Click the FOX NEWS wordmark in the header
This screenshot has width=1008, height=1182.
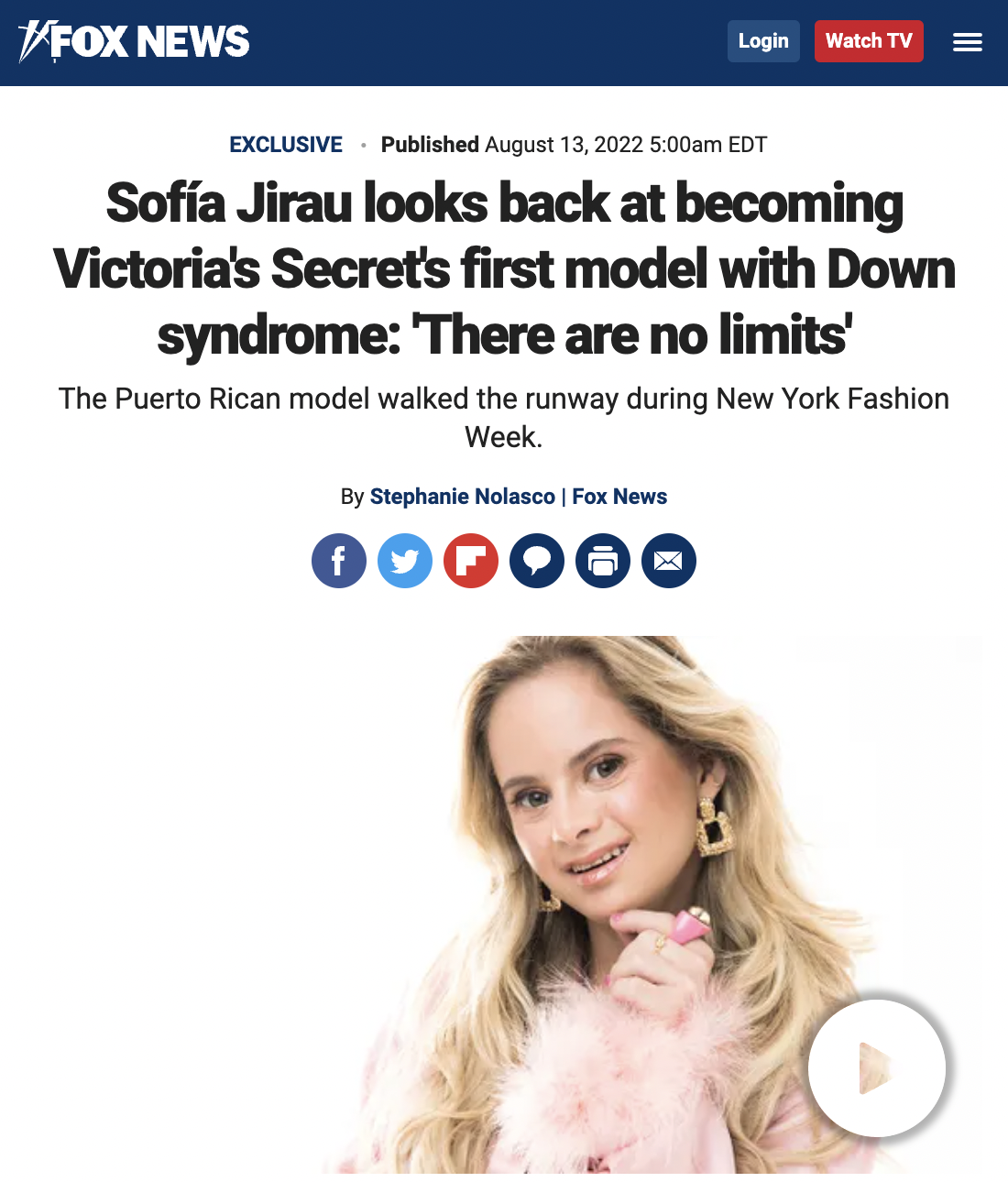click(x=150, y=41)
